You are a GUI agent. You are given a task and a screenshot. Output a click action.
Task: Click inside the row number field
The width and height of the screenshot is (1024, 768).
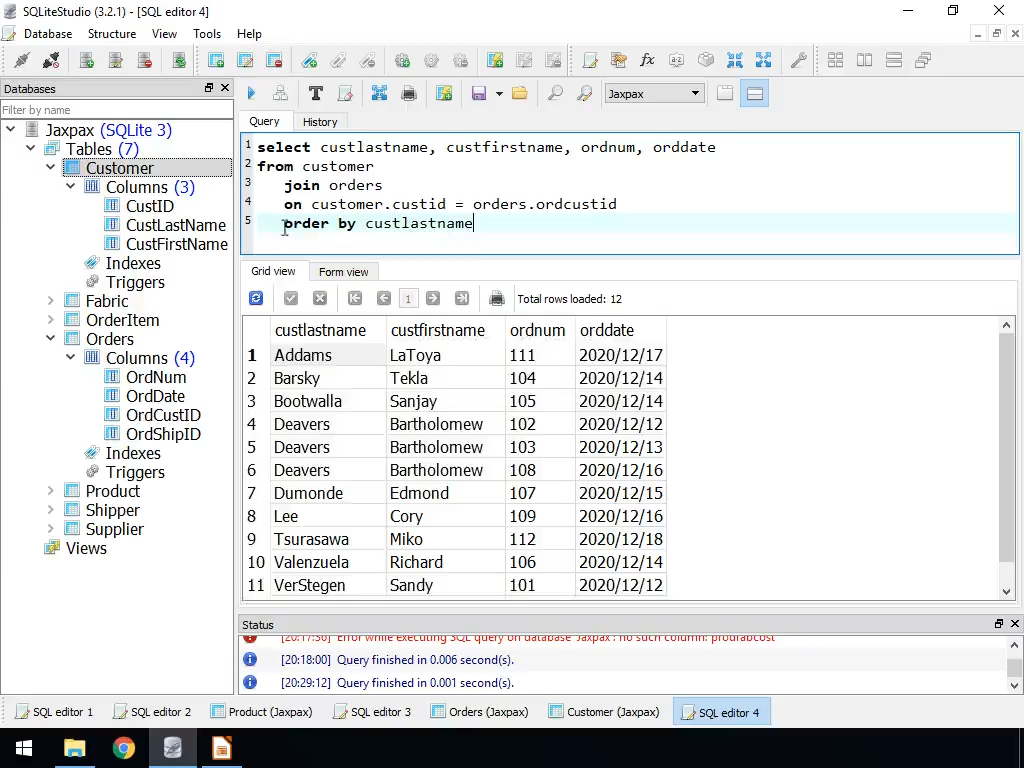[x=408, y=298]
